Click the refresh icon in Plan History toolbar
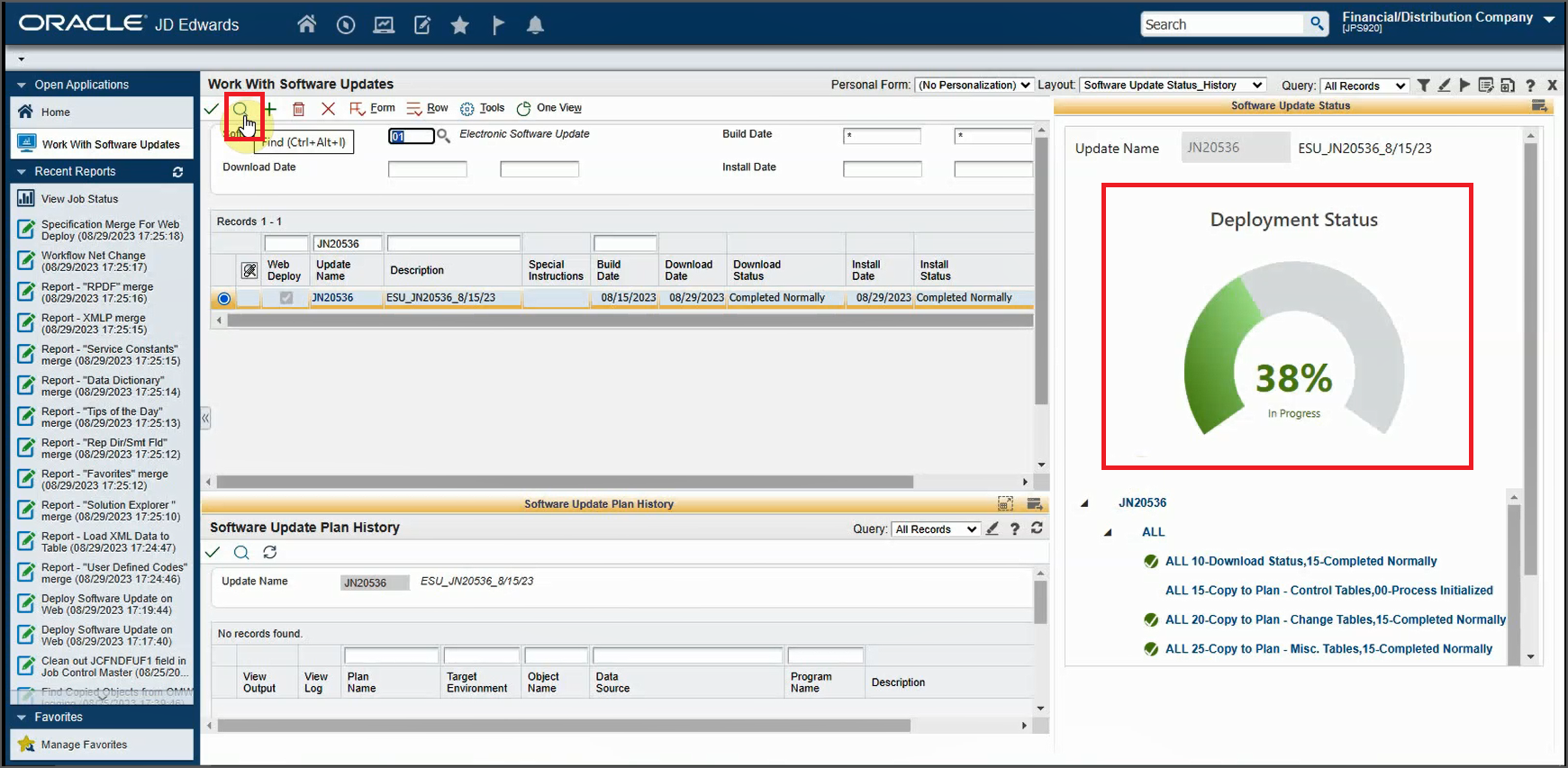Screen dimensions: 1568x768 click(x=270, y=552)
